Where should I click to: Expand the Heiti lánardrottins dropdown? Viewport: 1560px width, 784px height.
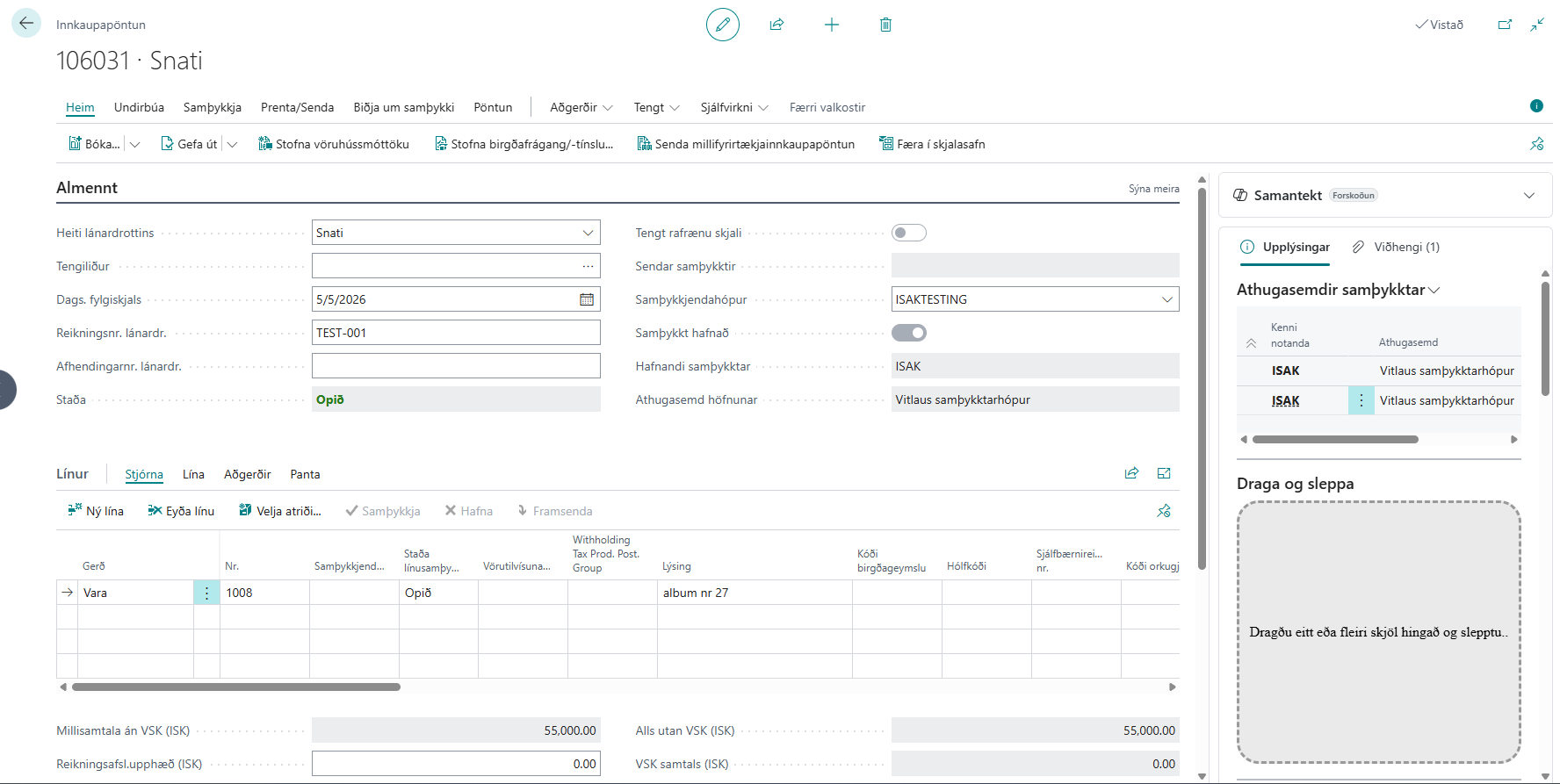(588, 233)
